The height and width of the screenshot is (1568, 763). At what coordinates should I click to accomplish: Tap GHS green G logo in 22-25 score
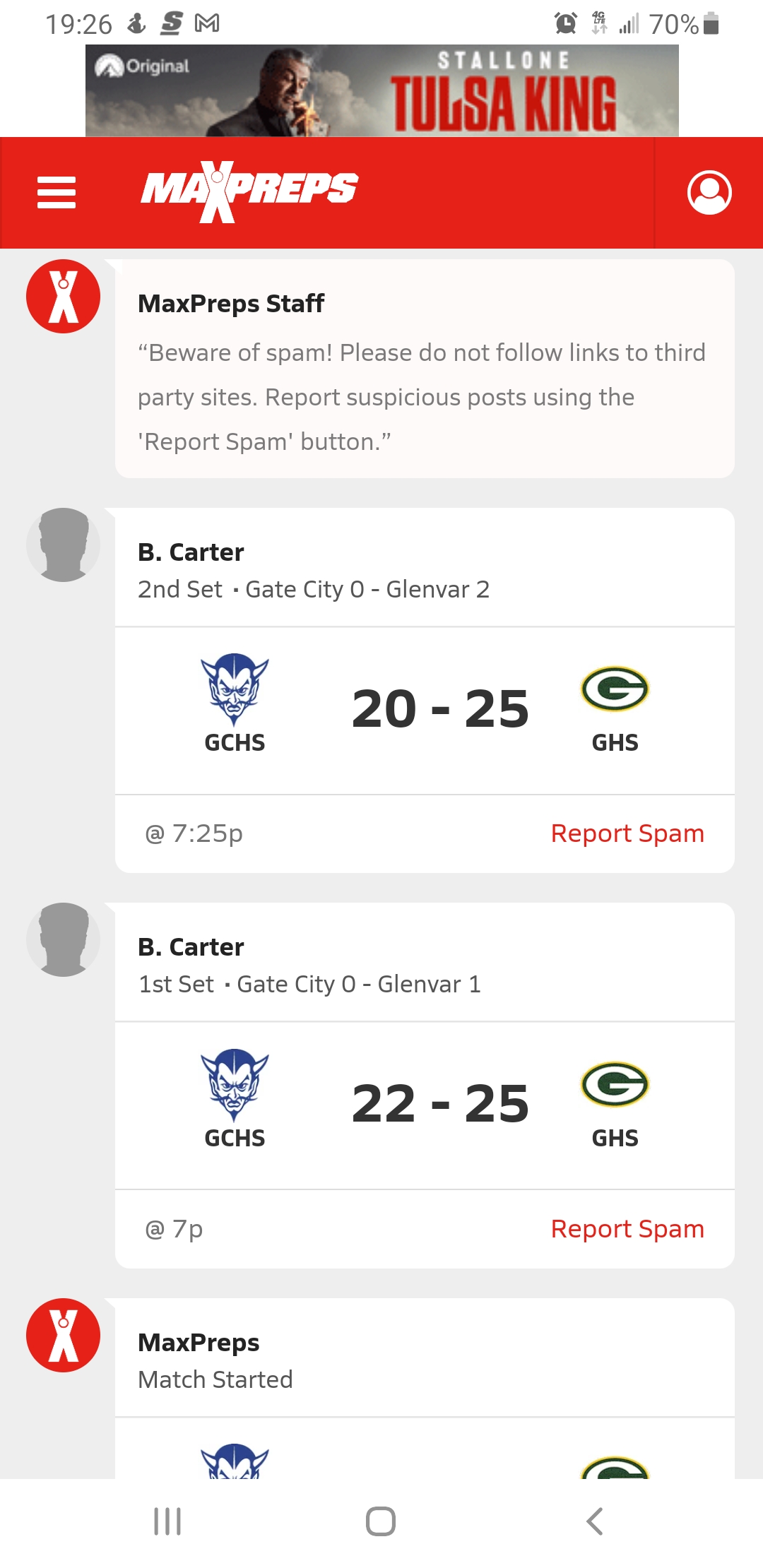tap(615, 1084)
